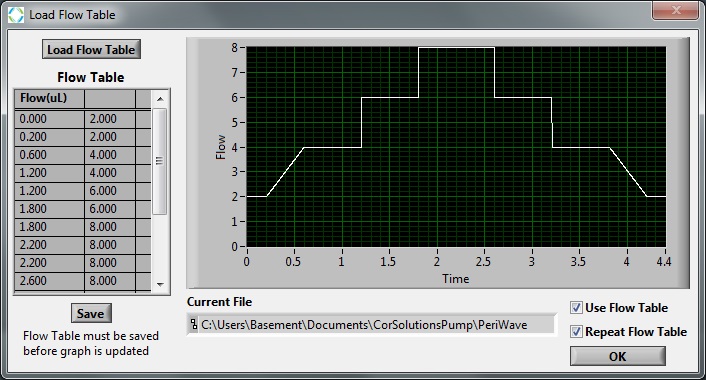Click the path browse icon in Current File field

pyautogui.click(x=194, y=324)
